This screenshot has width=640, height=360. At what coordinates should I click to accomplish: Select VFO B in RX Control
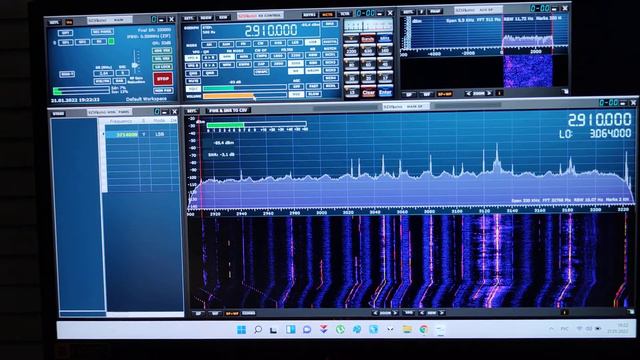point(192,65)
